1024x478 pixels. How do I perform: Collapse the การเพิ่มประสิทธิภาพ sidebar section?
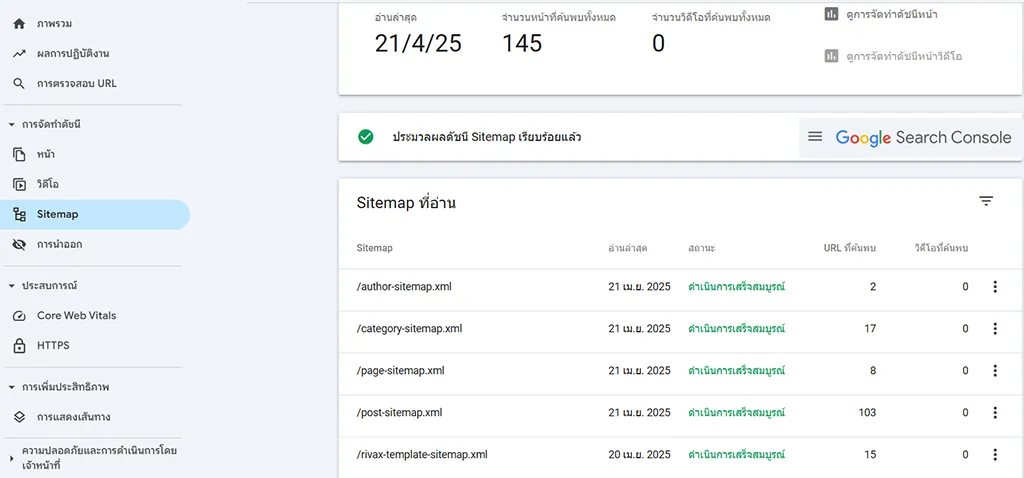pos(11,387)
